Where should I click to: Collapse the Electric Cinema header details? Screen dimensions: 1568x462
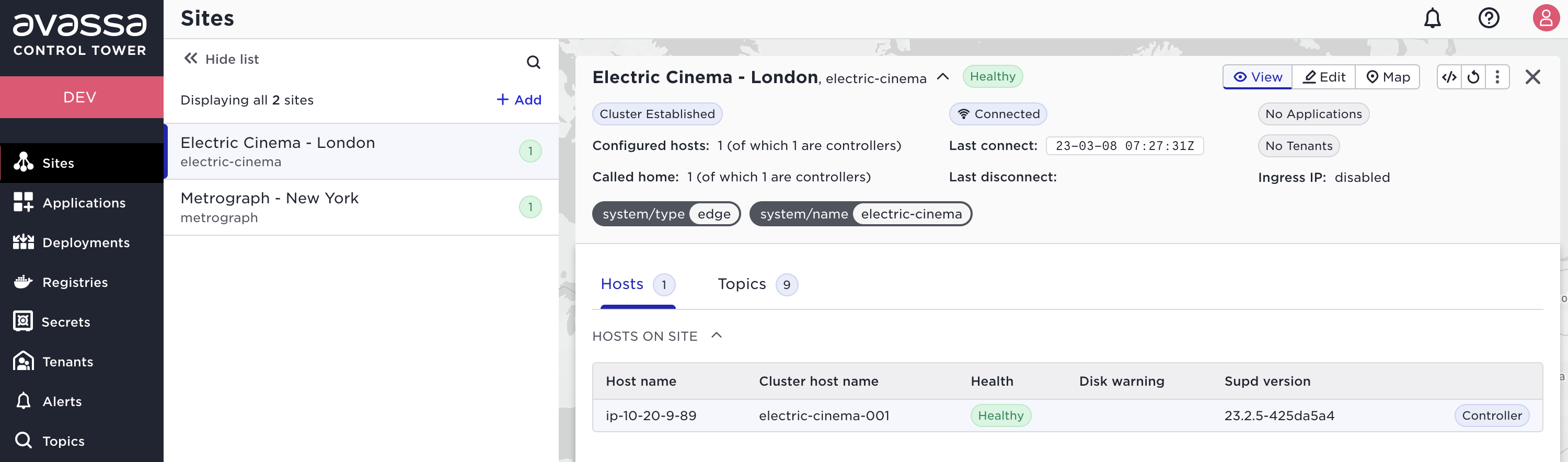943,77
